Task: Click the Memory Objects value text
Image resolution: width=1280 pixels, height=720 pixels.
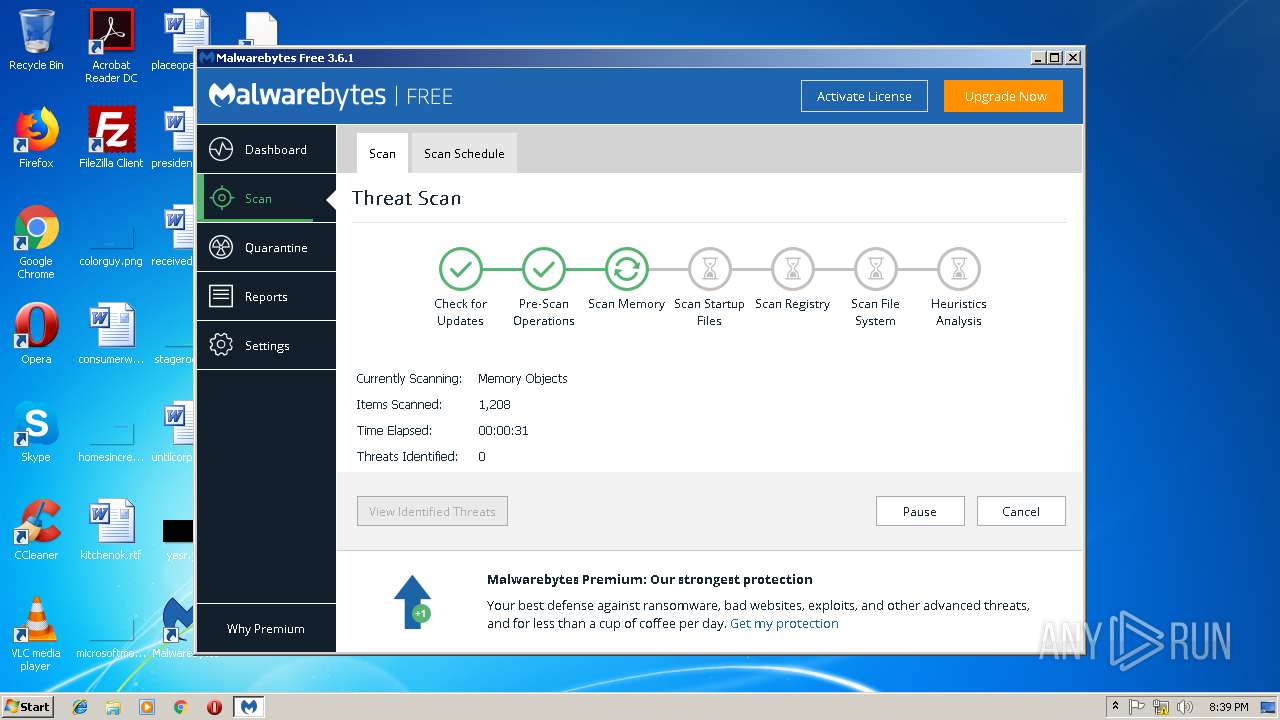Action: (523, 378)
